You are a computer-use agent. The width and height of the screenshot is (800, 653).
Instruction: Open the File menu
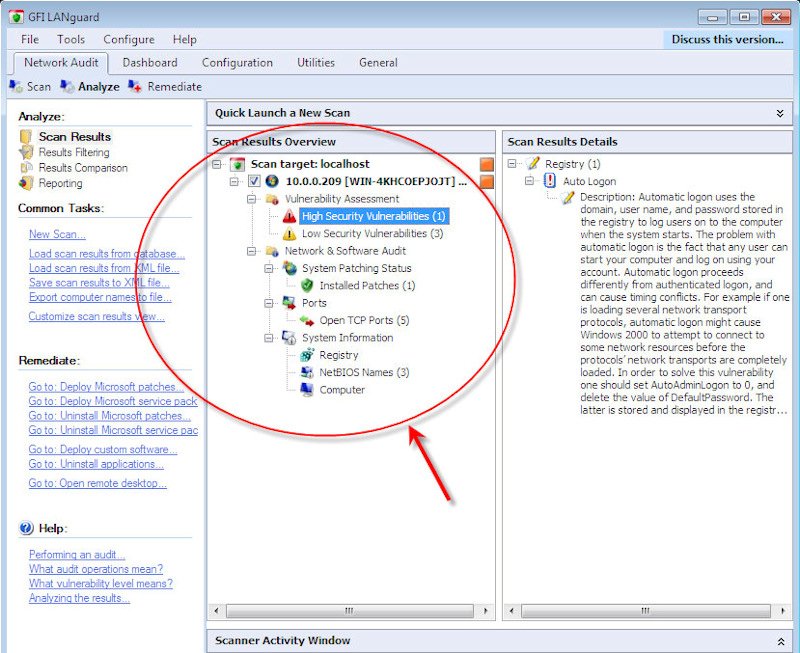click(x=30, y=39)
